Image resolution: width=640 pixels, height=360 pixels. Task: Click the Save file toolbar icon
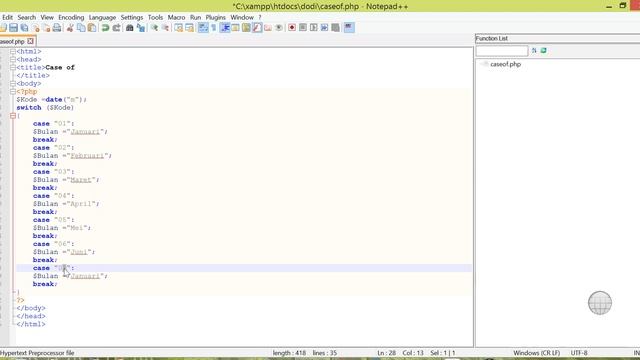pos(13,28)
